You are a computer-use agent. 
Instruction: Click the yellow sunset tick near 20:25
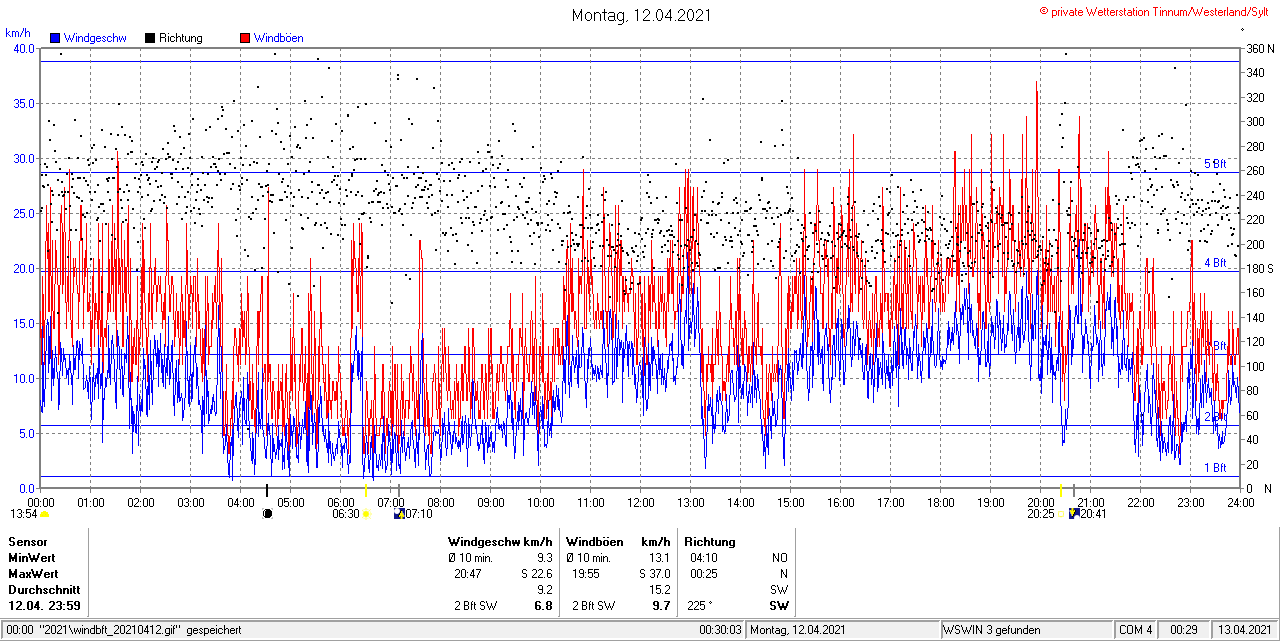click(x=1060, y=491)
